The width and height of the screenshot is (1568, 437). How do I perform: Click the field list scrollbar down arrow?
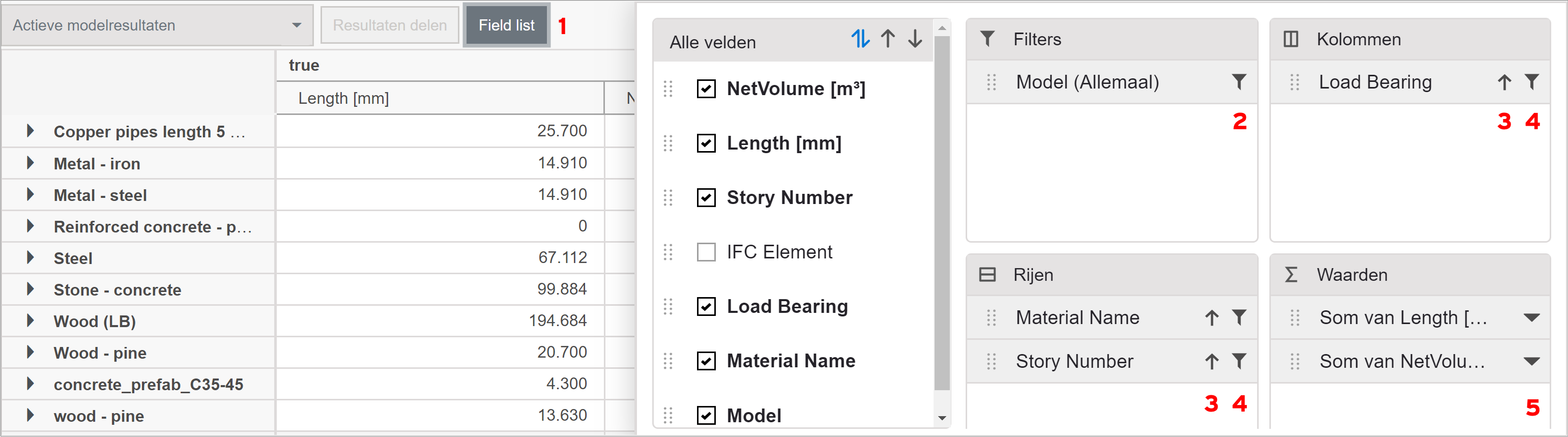(942, 418)
